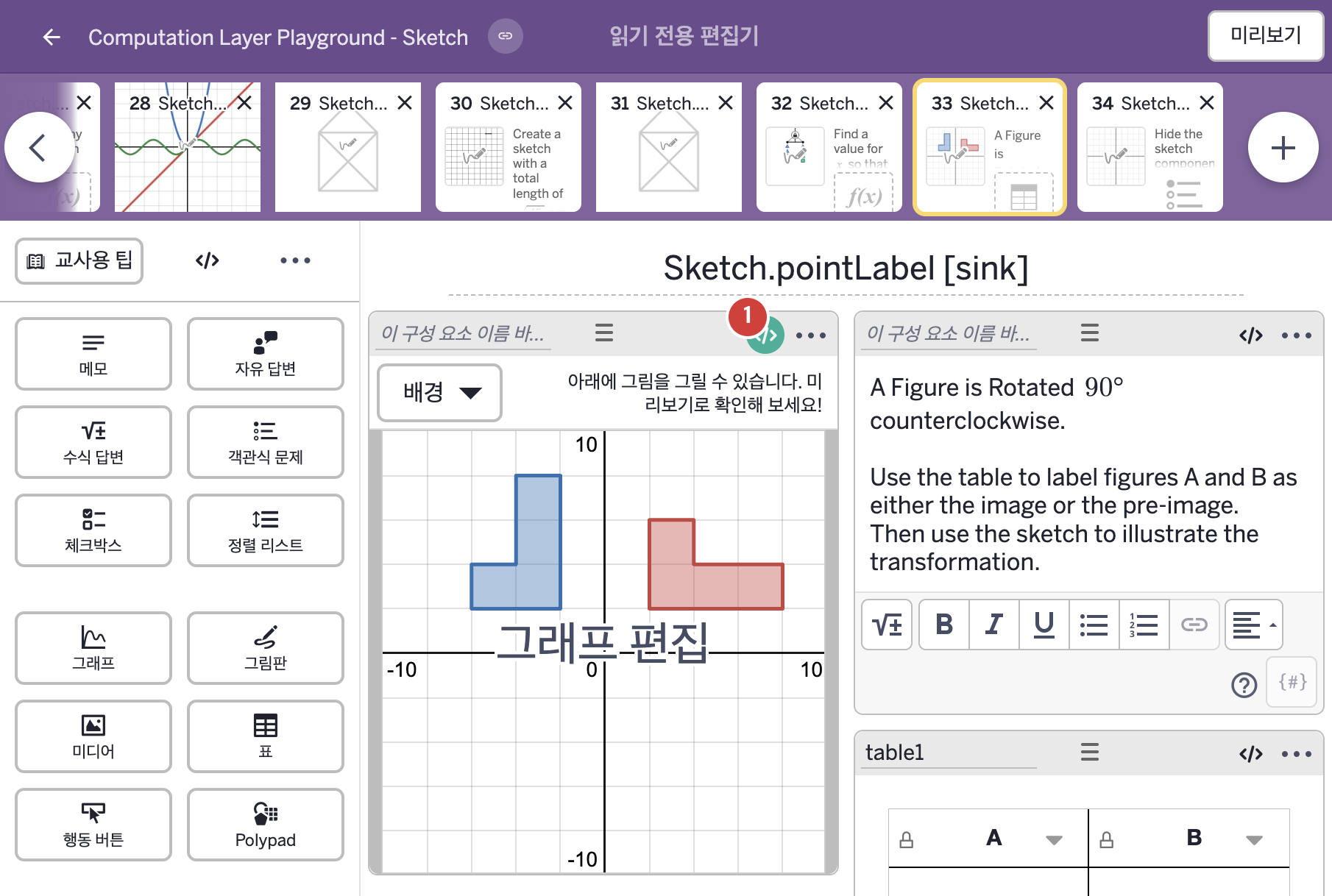Open more options dots beside 교사용 팁

tap(295, 260)
